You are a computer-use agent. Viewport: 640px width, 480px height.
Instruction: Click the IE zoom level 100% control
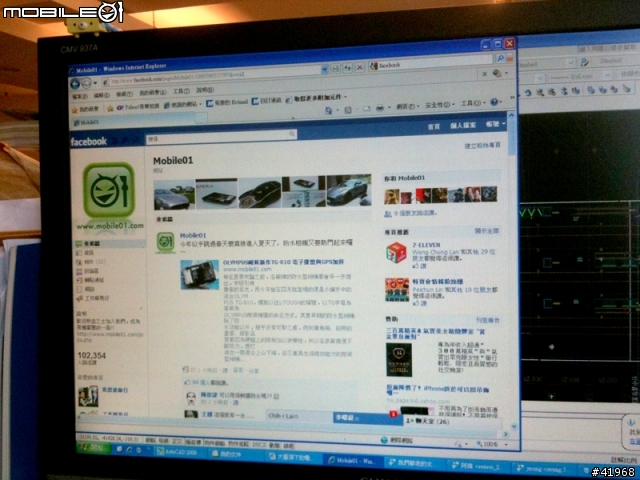[x=492, y=444]
